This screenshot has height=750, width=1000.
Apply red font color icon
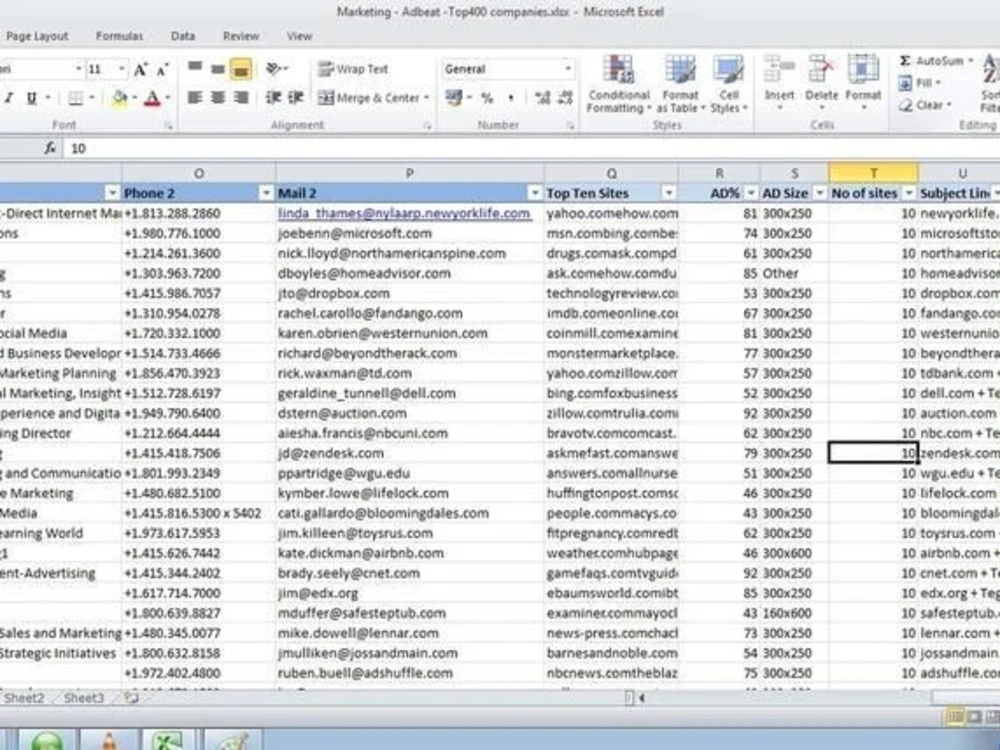pyautogui.click(x=152, y=98)
